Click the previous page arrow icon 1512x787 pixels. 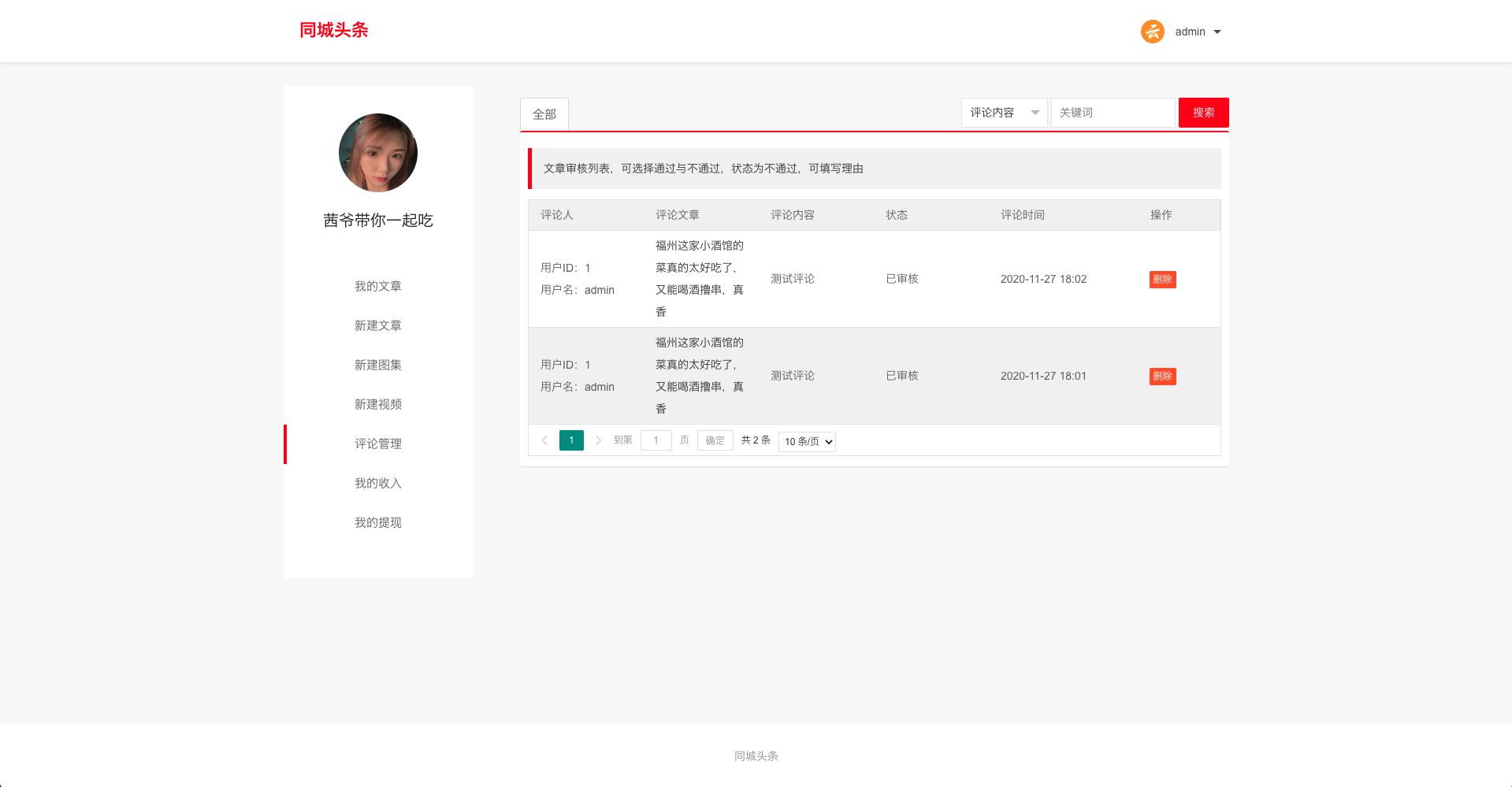point(544,440)
